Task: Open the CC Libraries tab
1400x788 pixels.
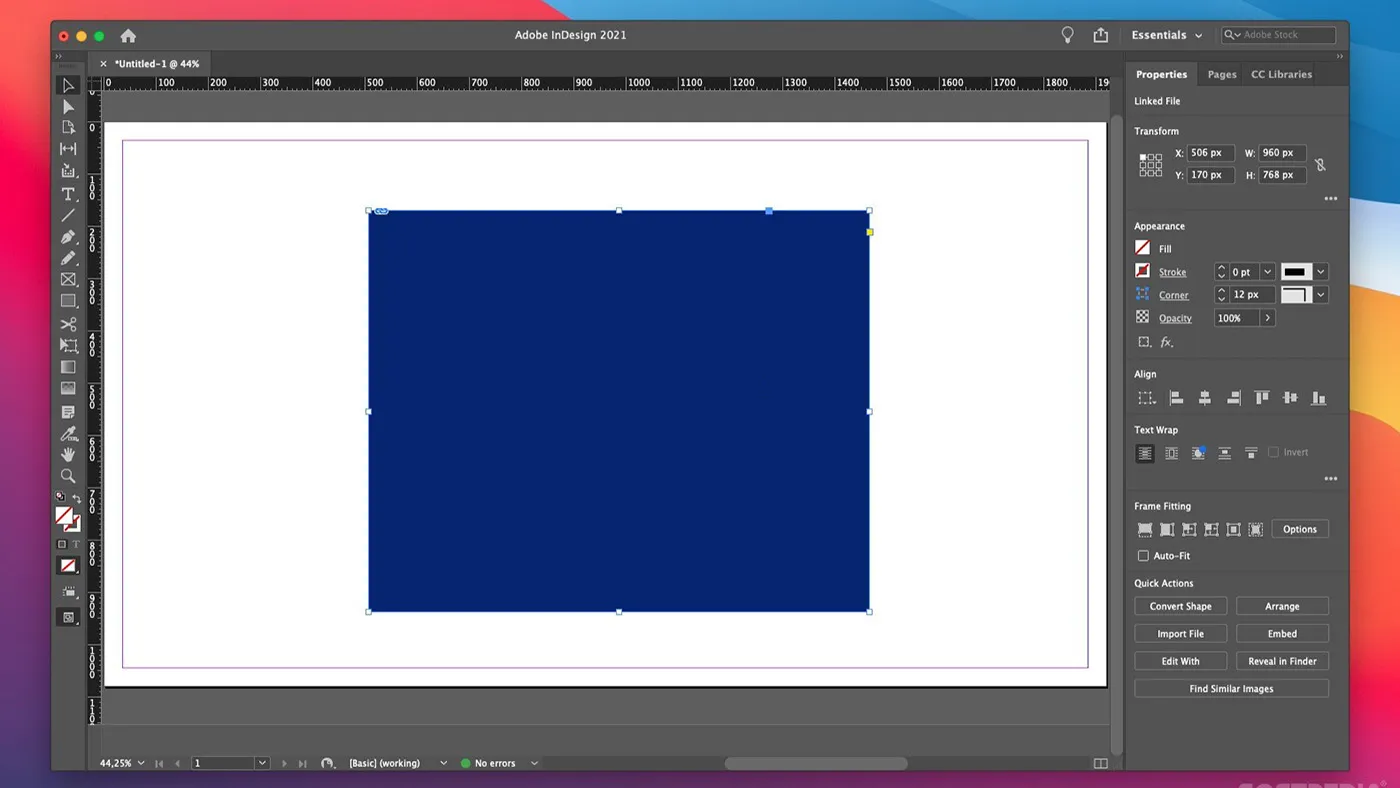Action: click(x=1281, y=74)
